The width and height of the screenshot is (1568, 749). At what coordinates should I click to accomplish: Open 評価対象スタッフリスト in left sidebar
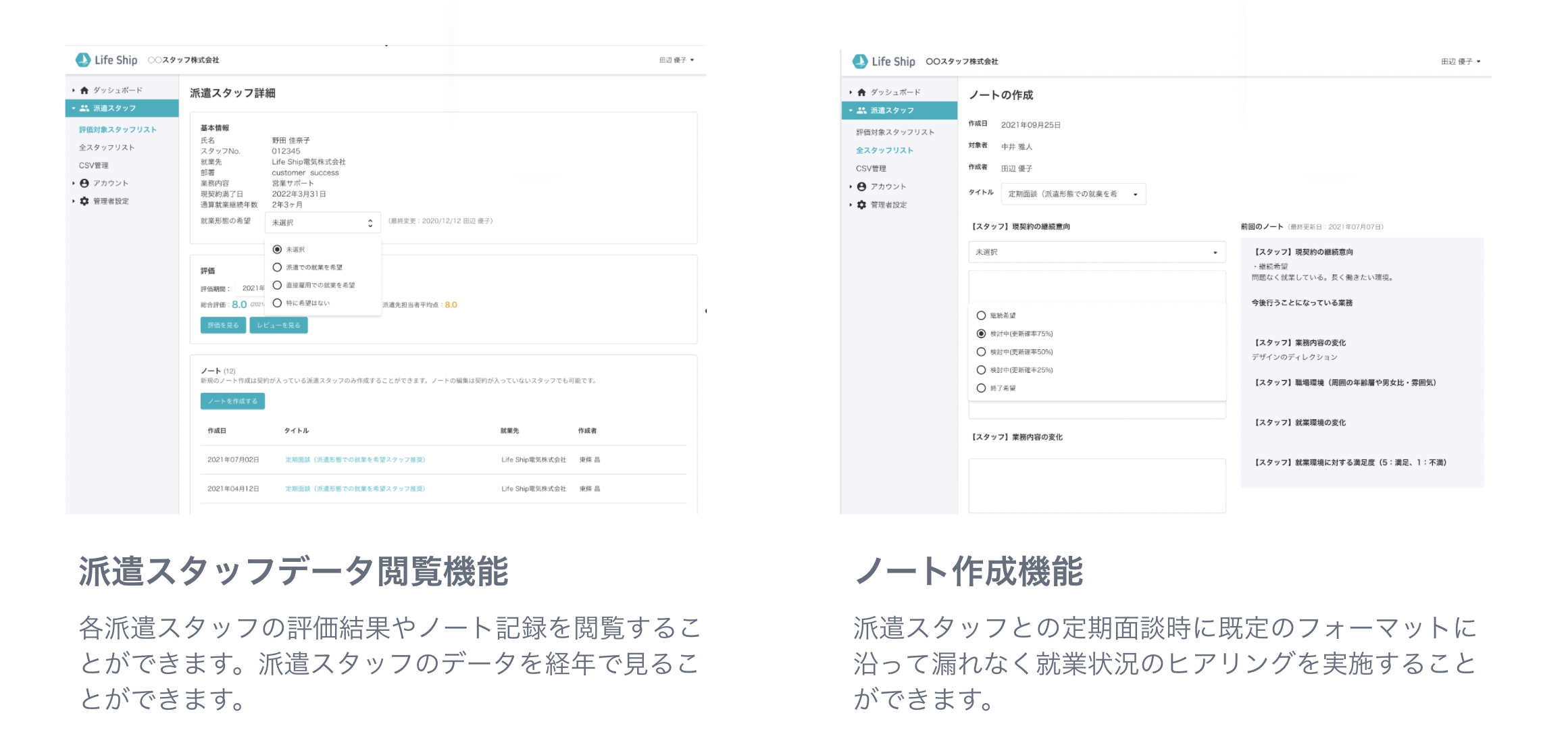[x=118, y=130]
